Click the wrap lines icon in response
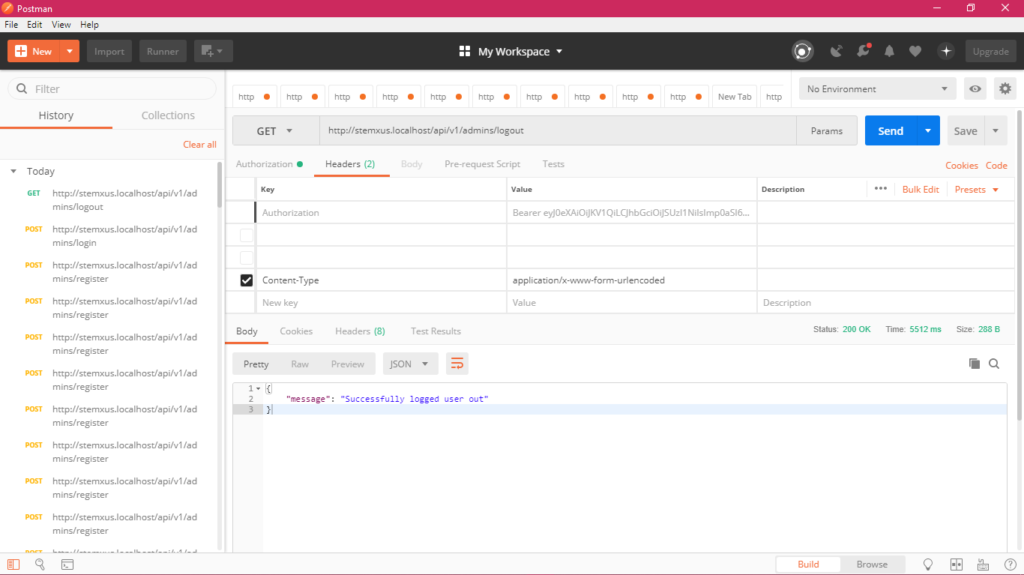1024x575 pixels. [x=457, y=364]
